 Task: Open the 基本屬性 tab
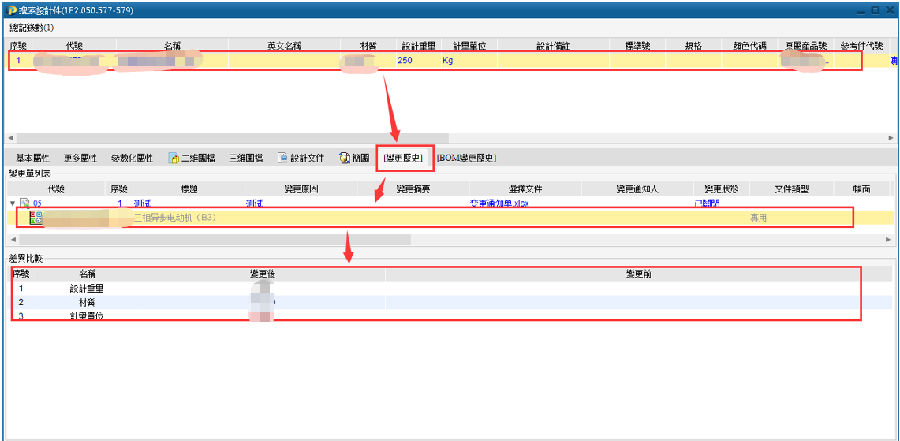(x=32, y=158)
